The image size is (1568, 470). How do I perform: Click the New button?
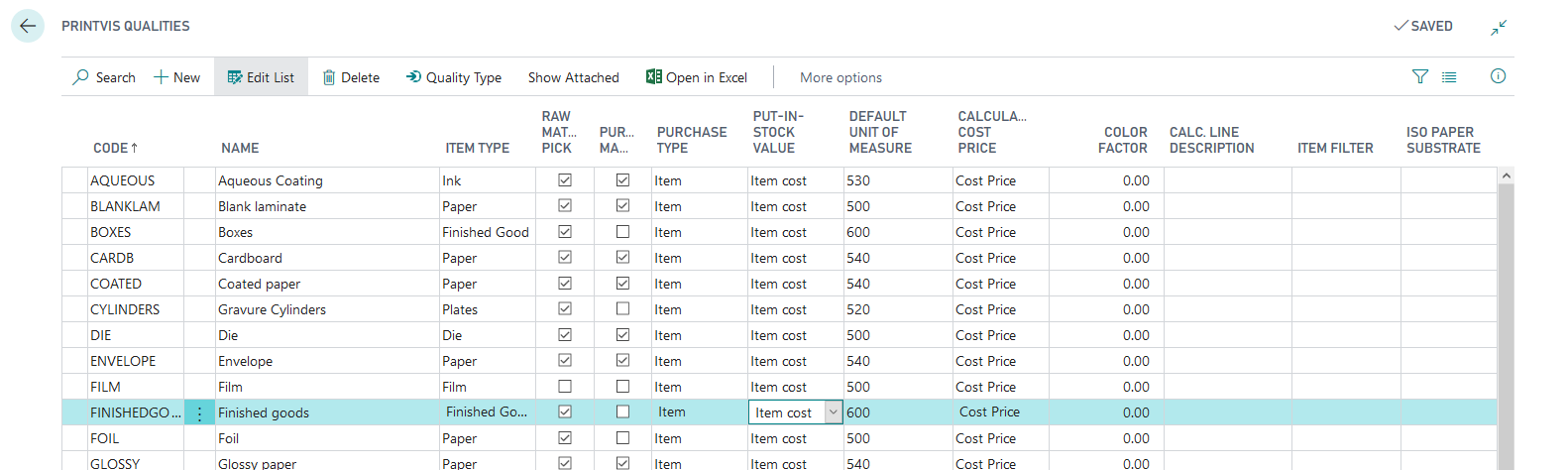pos(176,77)
